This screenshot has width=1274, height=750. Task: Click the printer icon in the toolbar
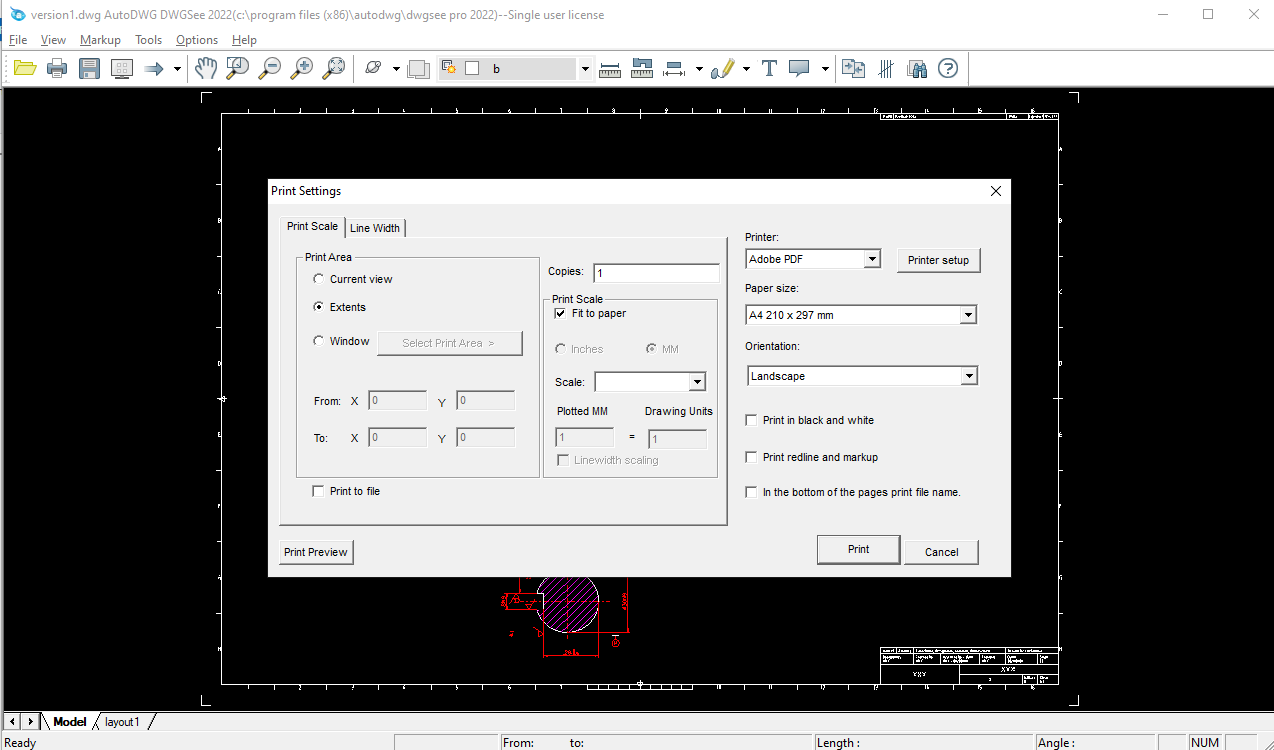click(57, 68)
